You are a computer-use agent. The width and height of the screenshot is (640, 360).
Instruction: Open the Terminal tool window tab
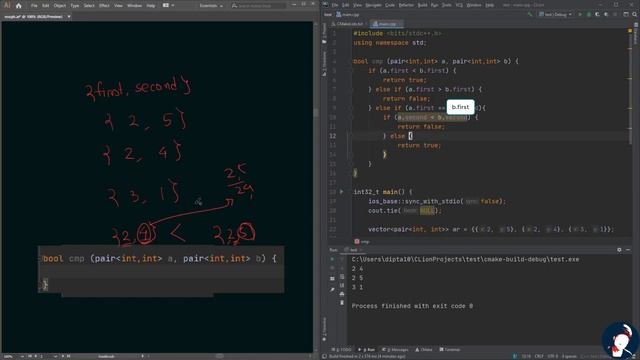click(x=449, y=350)
